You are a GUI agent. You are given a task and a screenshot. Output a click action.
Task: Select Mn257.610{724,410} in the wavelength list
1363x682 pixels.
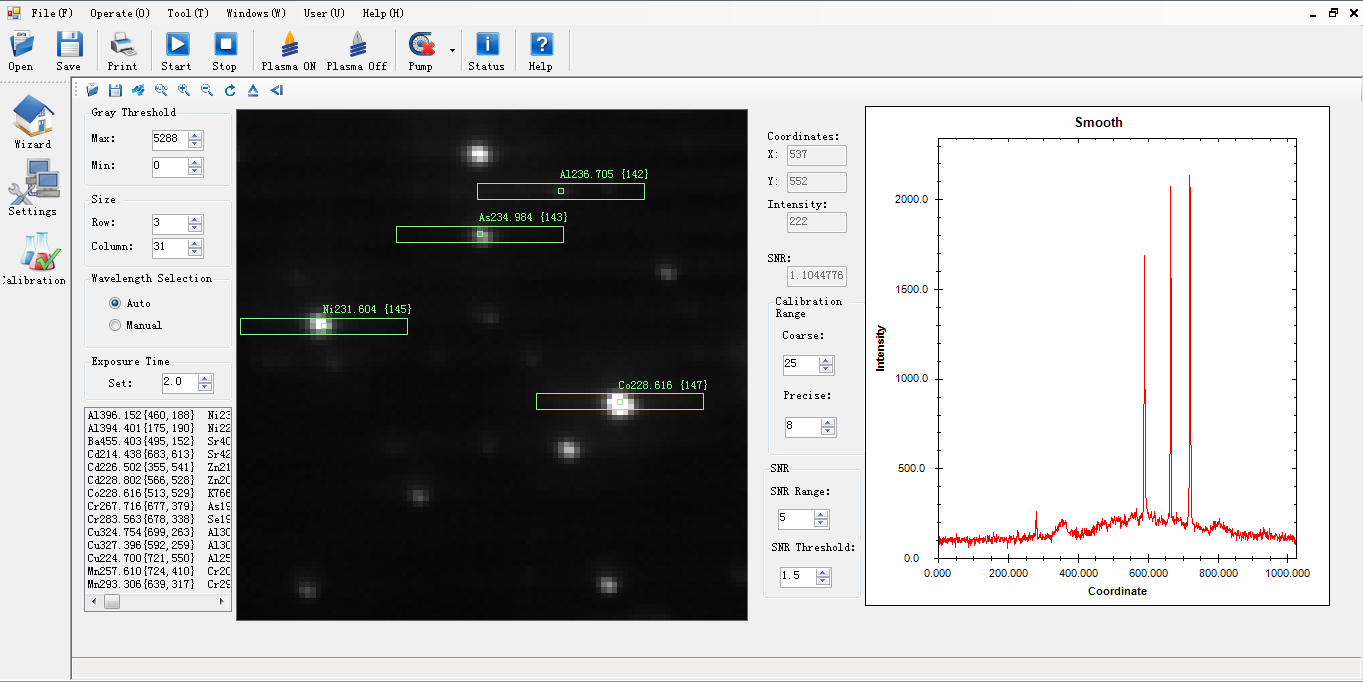point(141,571)
